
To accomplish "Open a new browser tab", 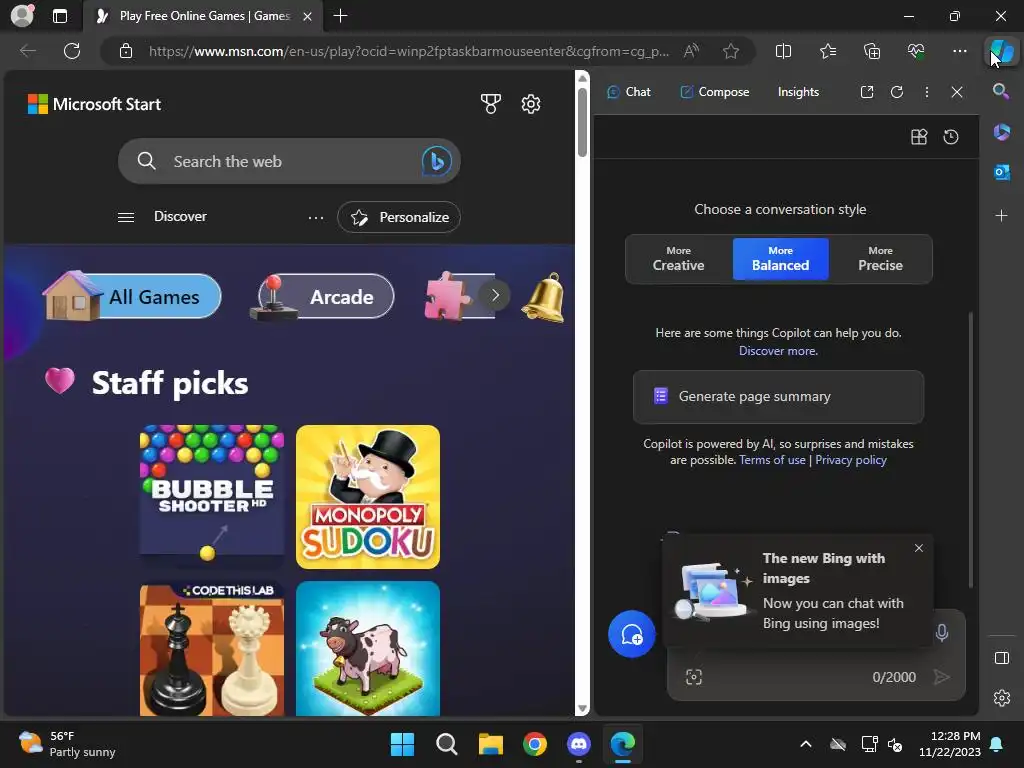I will pyautogui.click(x=340, y=16).
